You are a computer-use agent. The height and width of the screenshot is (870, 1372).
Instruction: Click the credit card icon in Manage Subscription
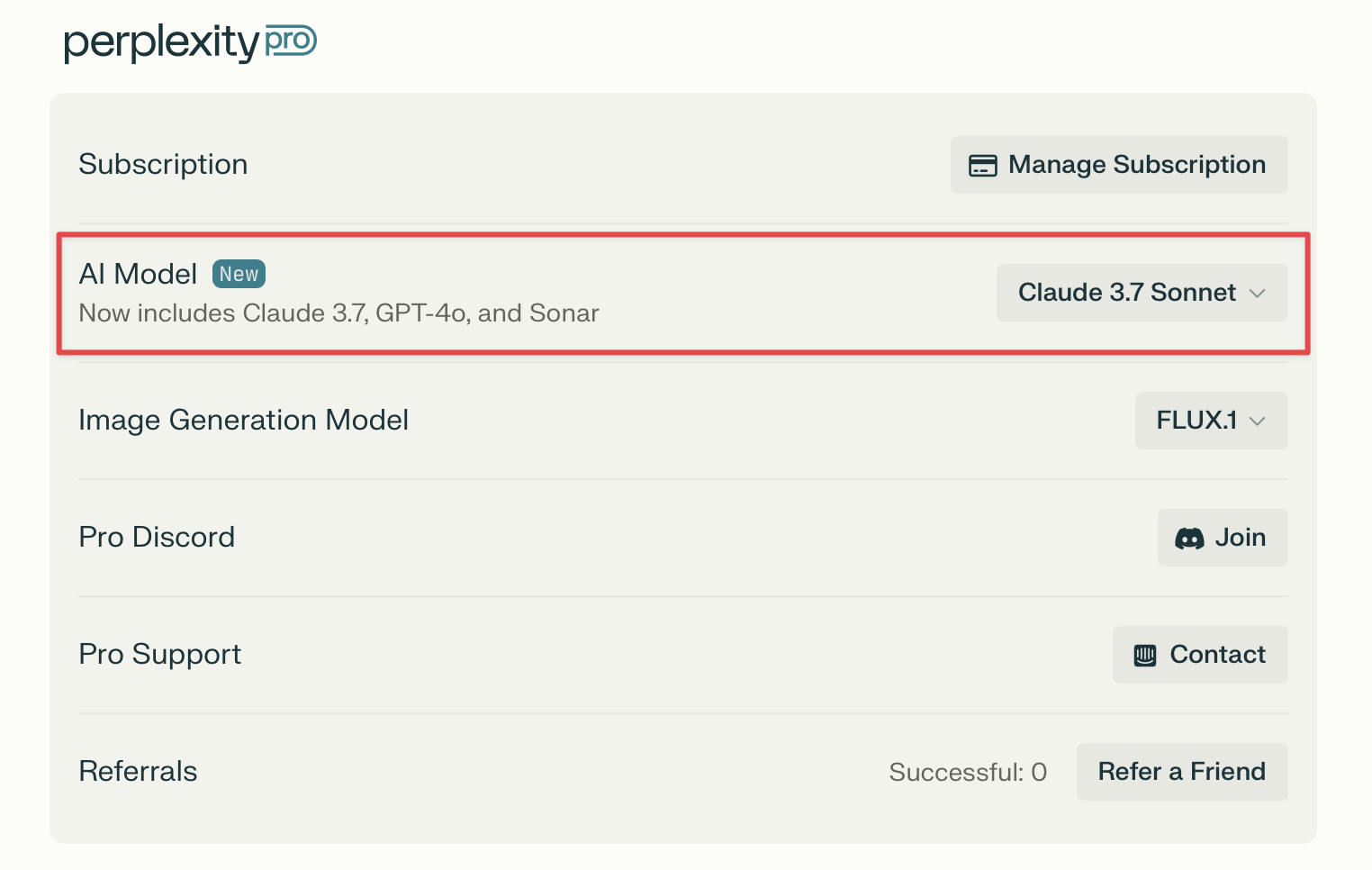pos(982,166)
